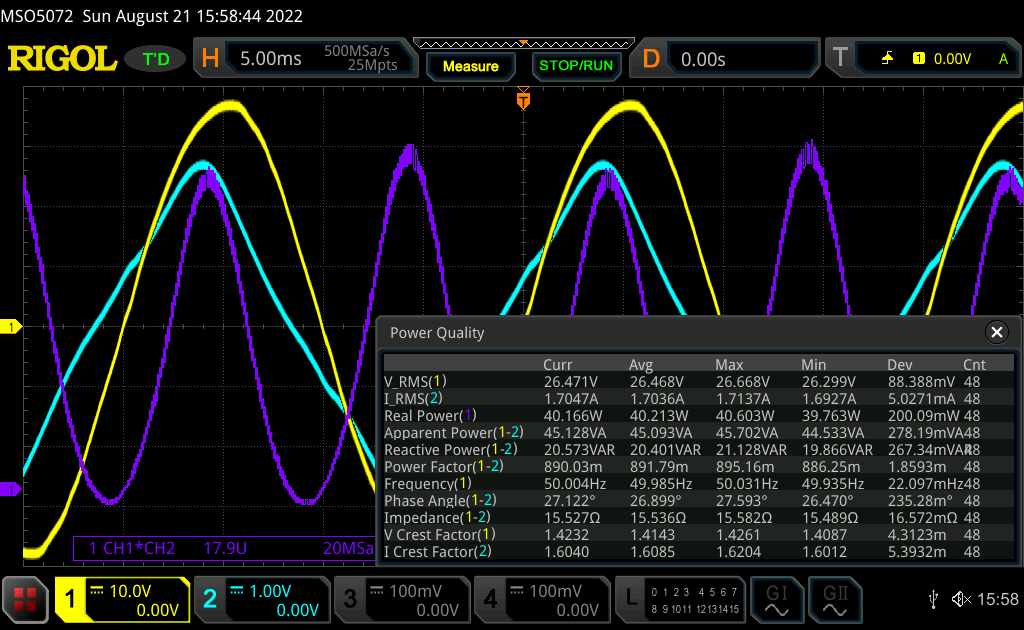Click the T'D trigger status badge
The width and height of the screenshot is (1024, 630).
(156, 59)
